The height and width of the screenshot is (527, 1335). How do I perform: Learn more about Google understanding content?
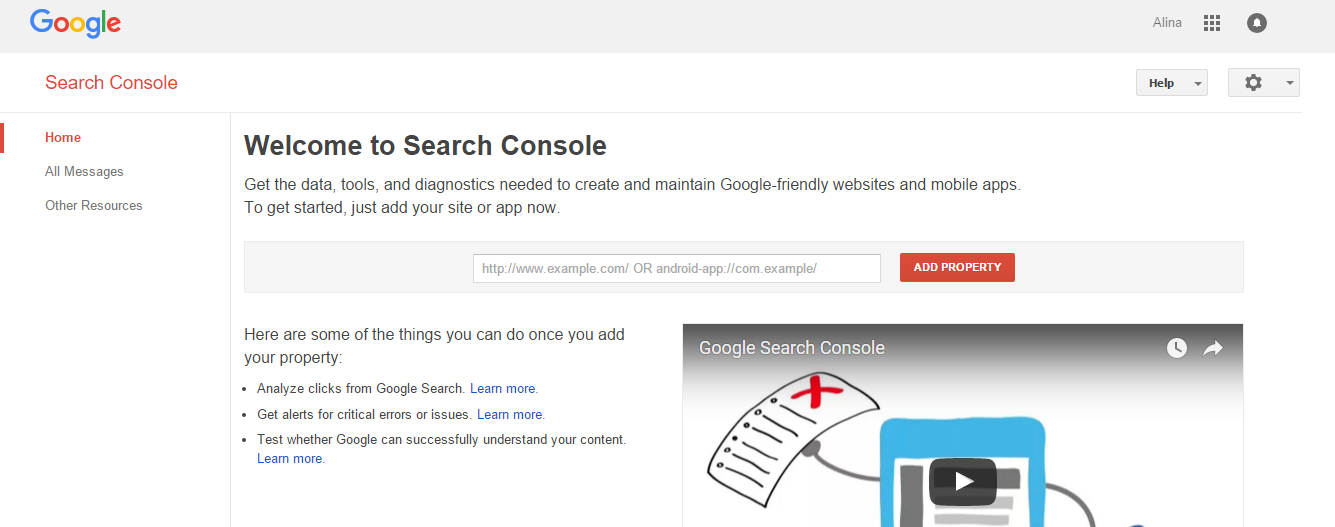coord(291,459)
